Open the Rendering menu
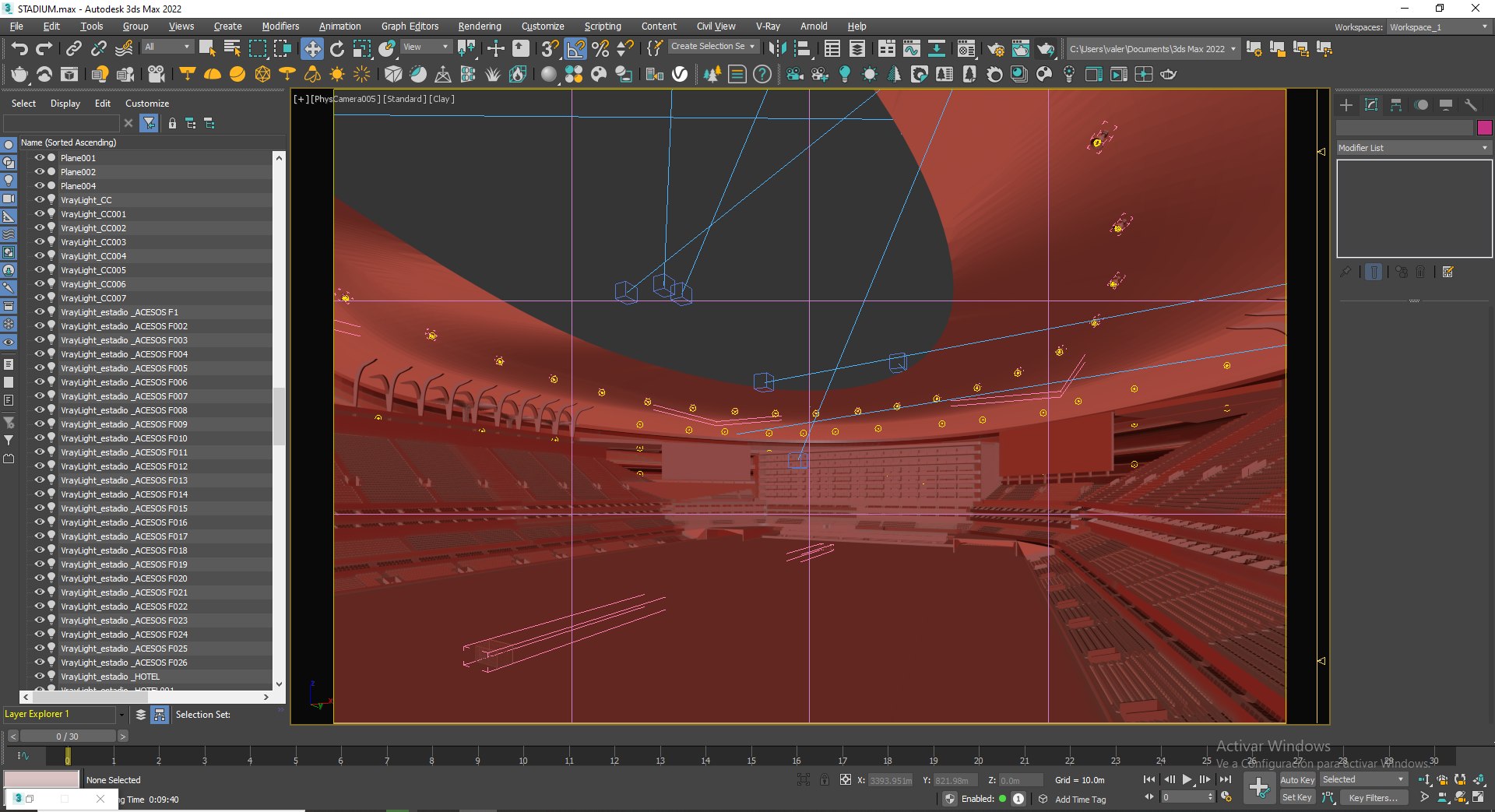The height and width of the screenshot is (812, 1495). pyautogui.click(x=480, y=26)
